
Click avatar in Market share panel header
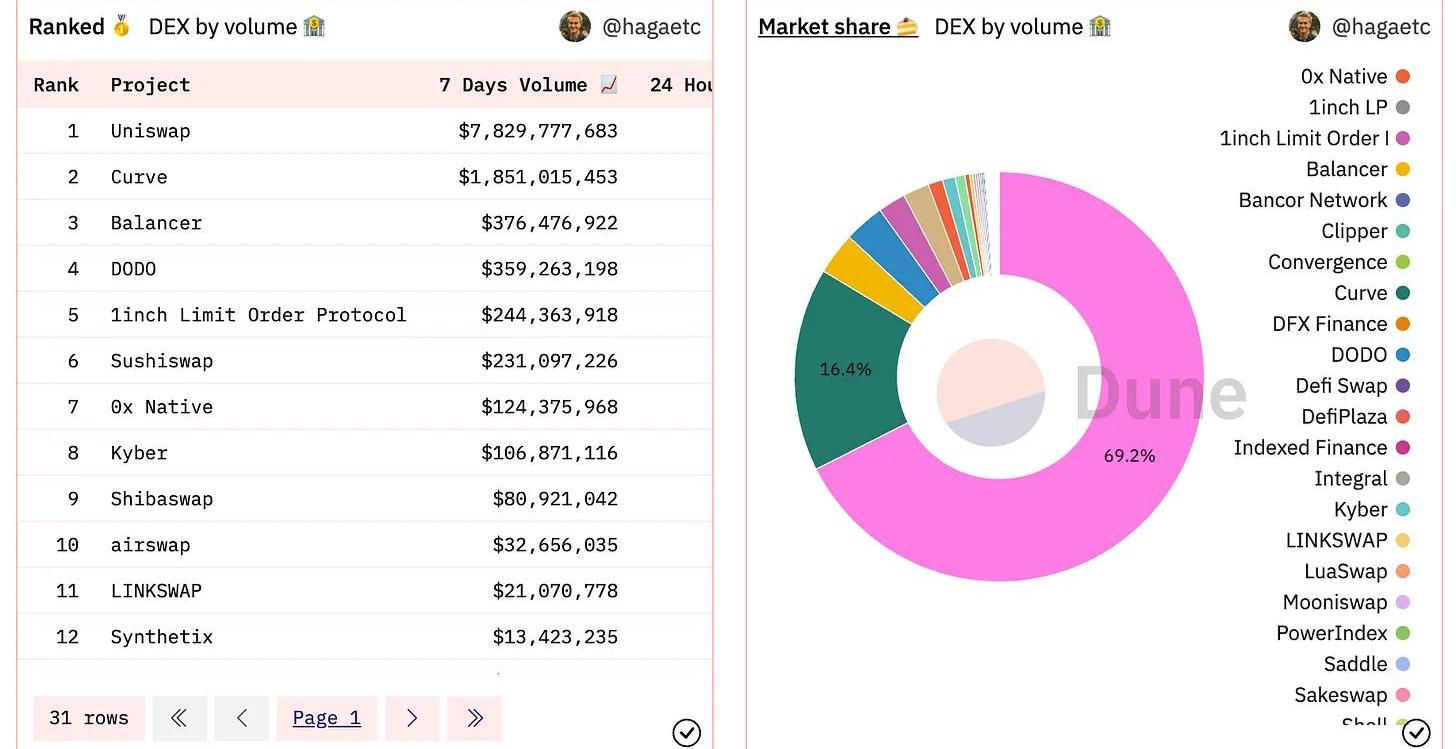1304,27
